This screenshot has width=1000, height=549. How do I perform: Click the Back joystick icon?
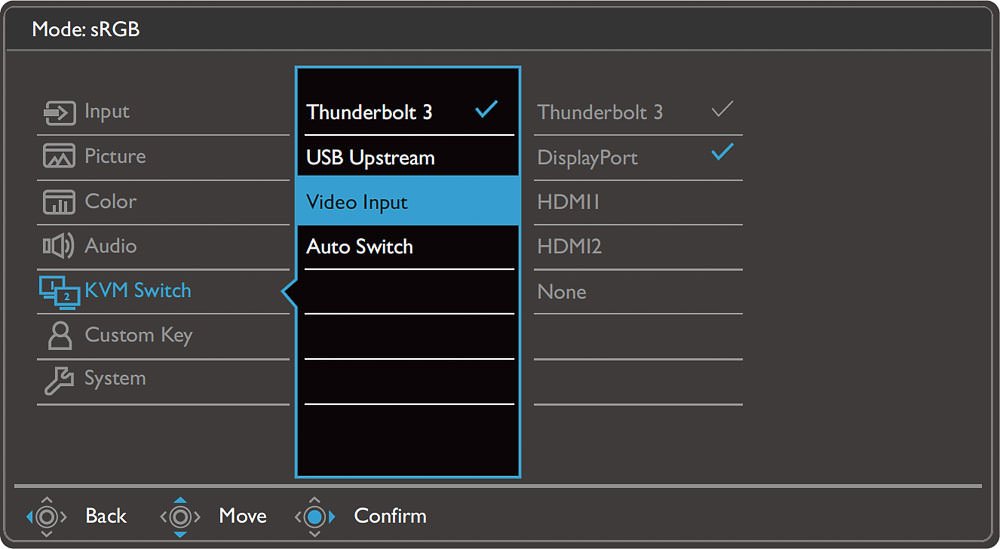[47, 516]
